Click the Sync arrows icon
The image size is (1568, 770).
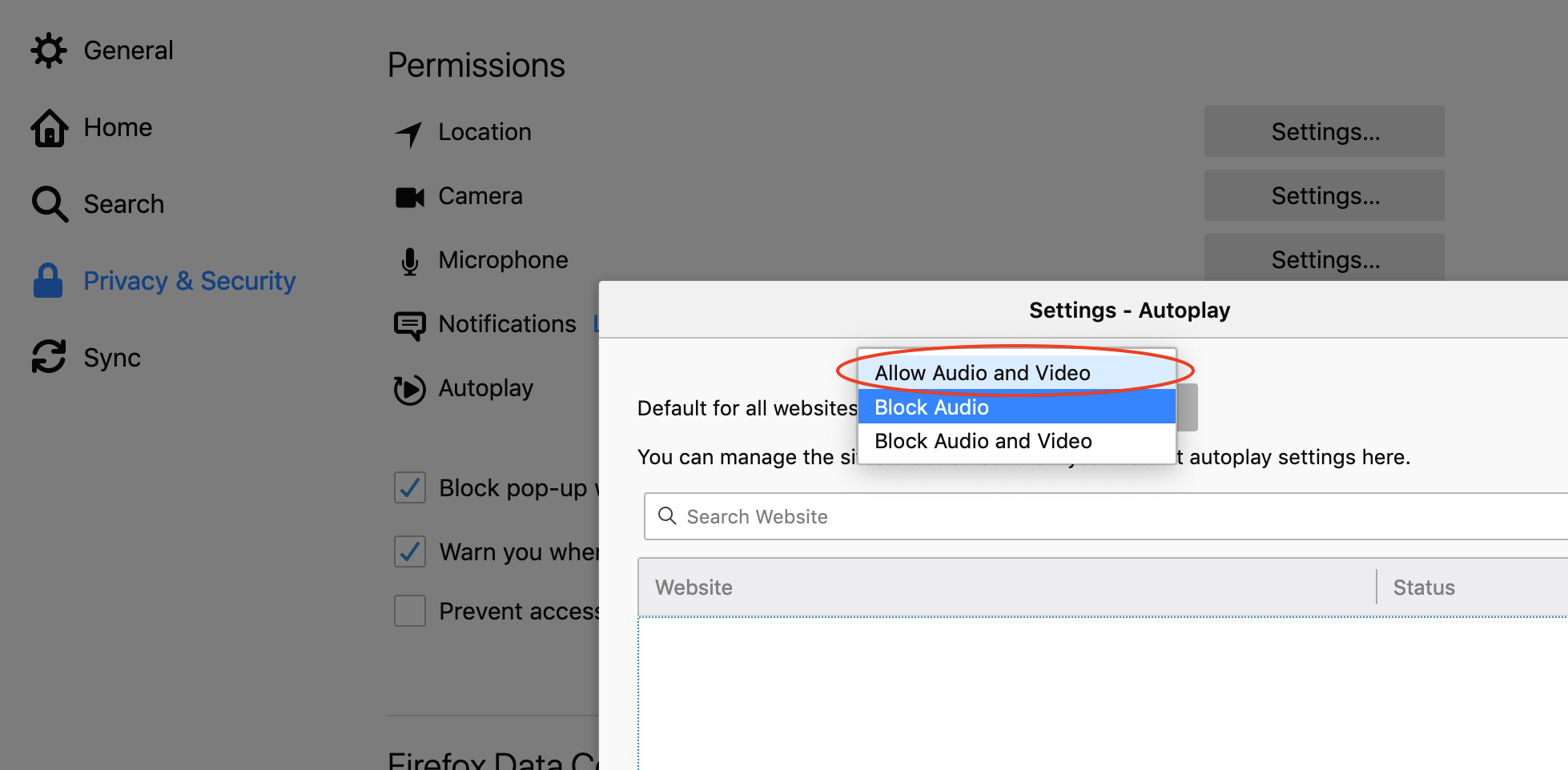49,357
